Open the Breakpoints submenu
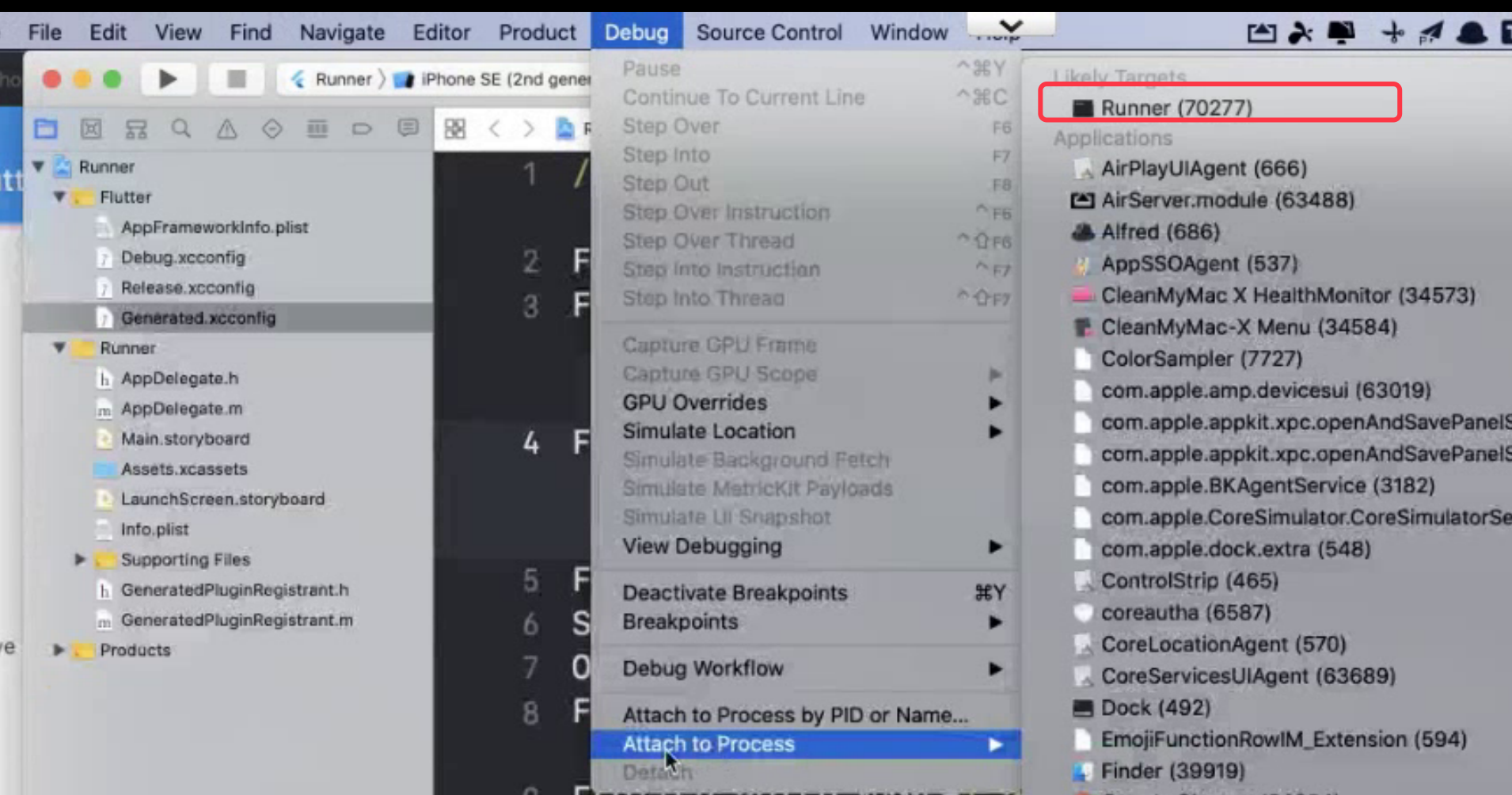The width and height of the screenshot is (1512, 795). [x=807, y=622]
